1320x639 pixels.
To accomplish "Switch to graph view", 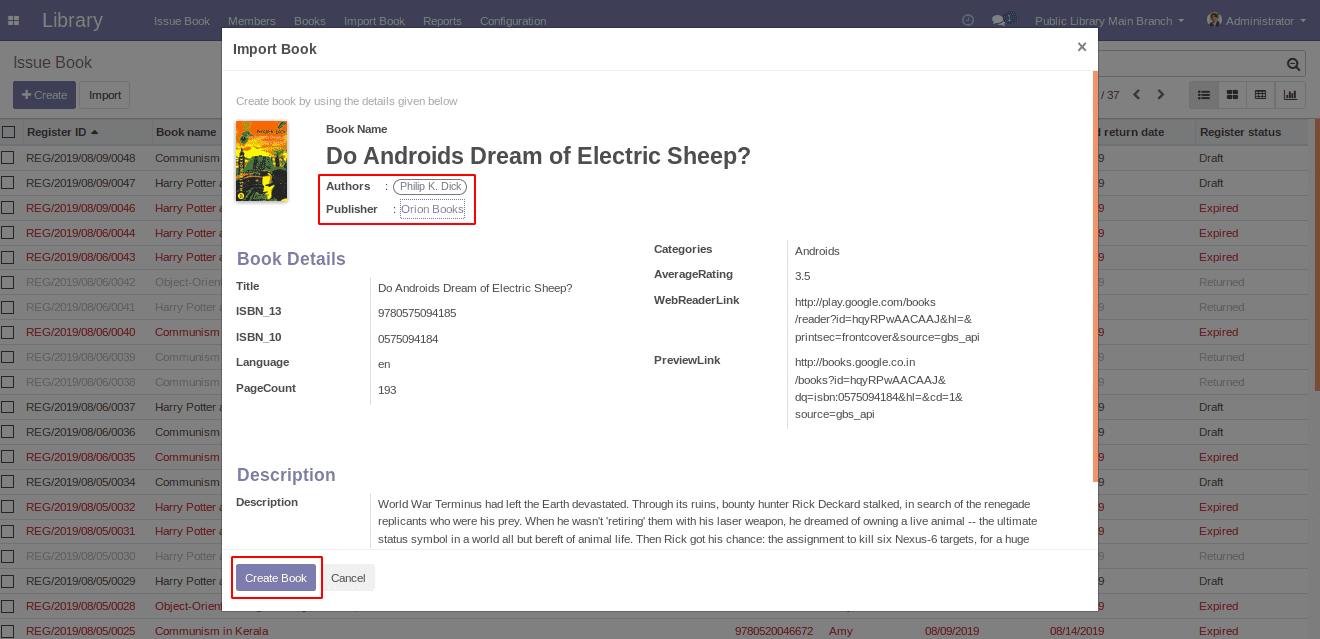I will pos(1290,95).
